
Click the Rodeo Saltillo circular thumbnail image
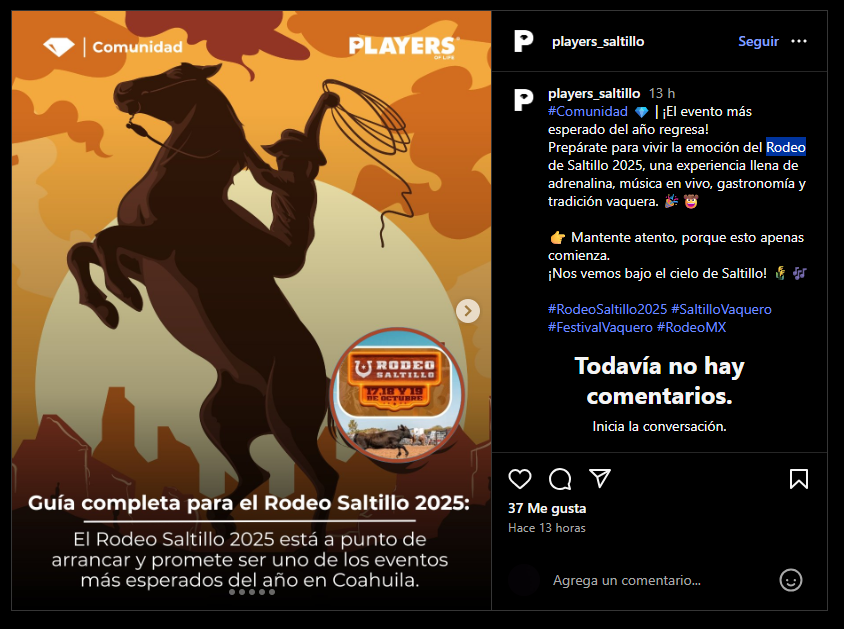(x=398, y=394)
